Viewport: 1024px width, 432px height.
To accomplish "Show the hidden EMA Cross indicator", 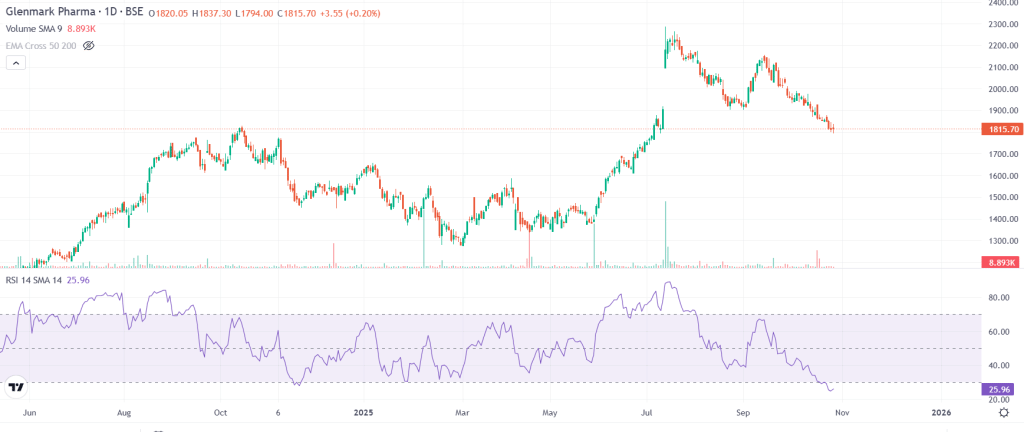I will [88, 45].
